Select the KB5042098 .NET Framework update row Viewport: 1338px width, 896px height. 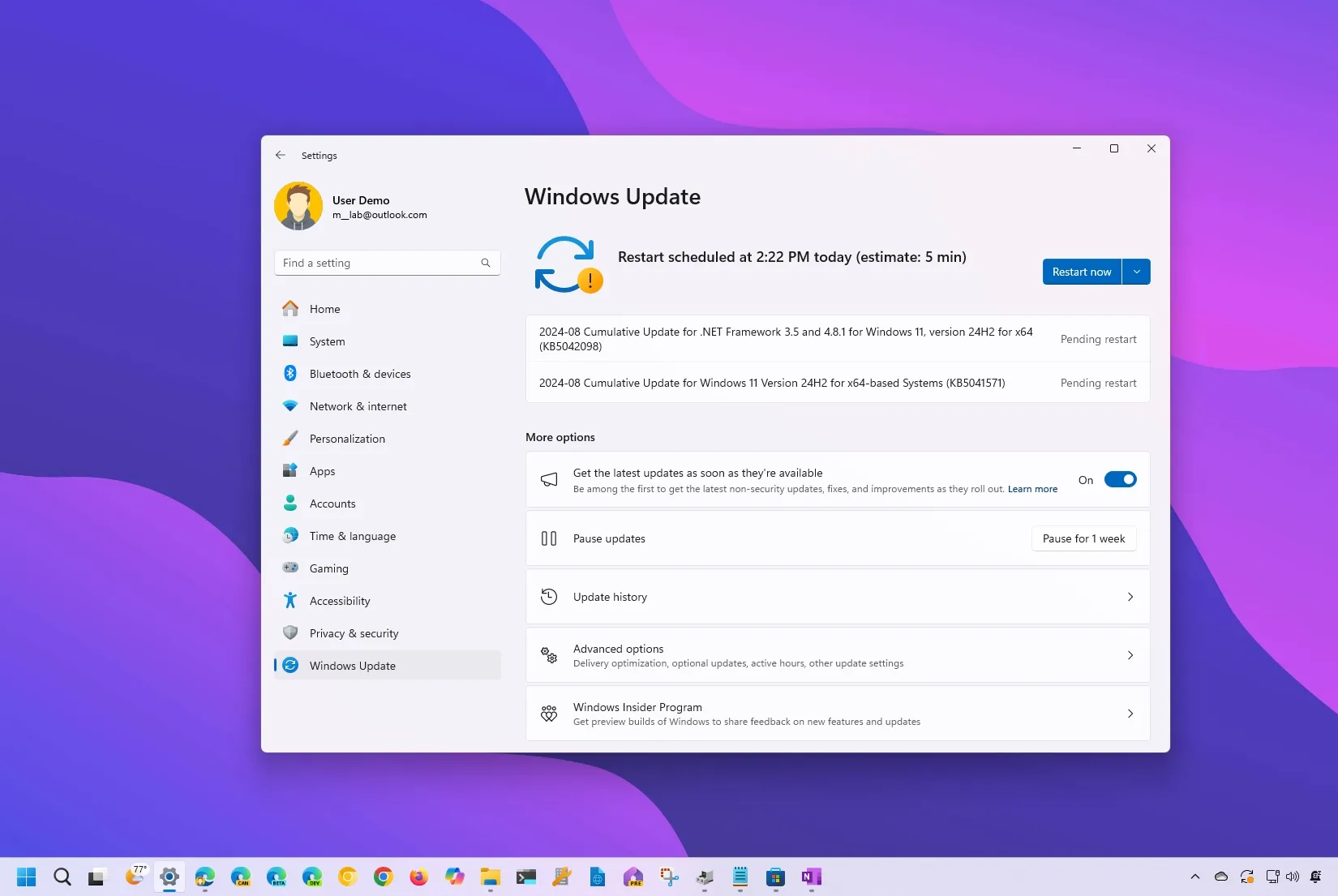[838, 339]
